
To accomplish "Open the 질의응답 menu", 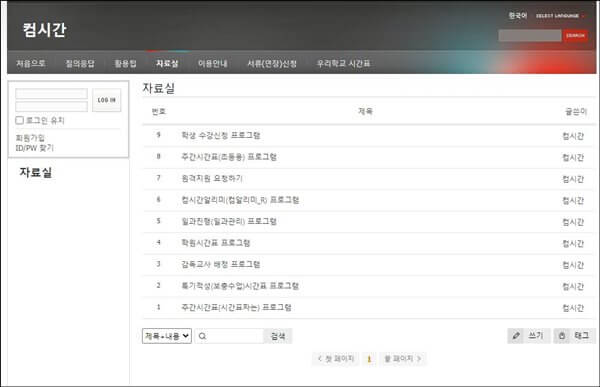I will point(80,63).
